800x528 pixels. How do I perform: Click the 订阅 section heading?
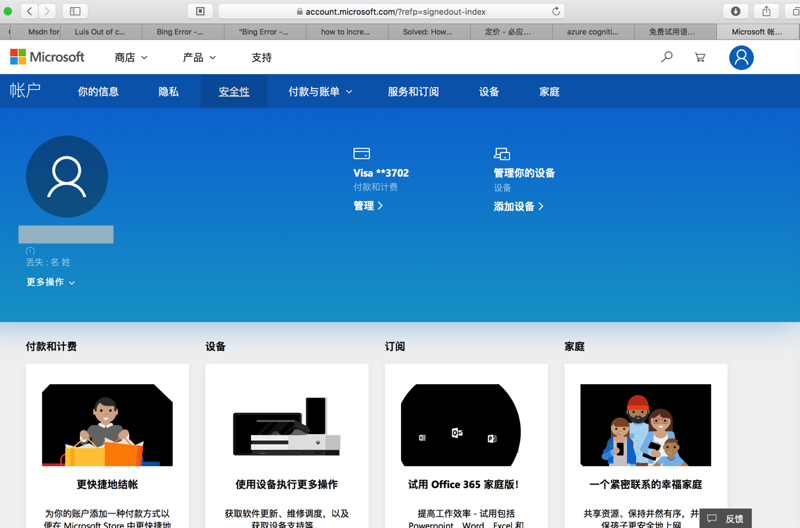click(395, 346)
